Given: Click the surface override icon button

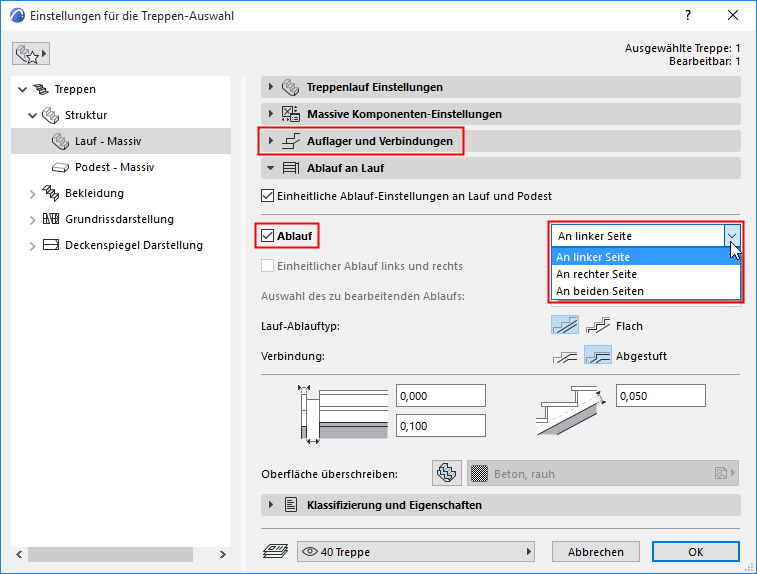Looking at the screenshot, I should pos(446,473).
